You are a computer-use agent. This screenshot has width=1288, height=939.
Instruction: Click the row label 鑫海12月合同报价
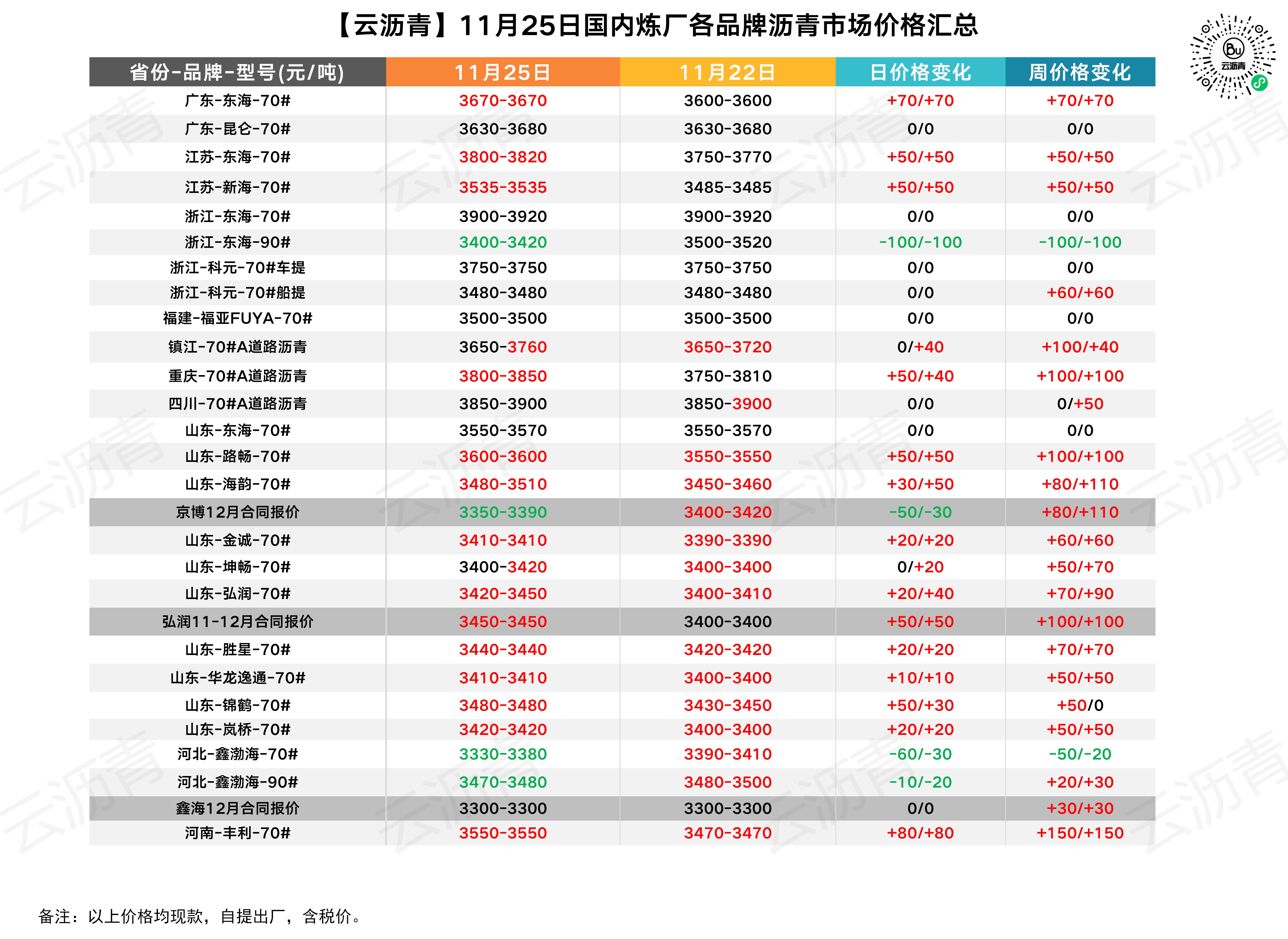237,808
